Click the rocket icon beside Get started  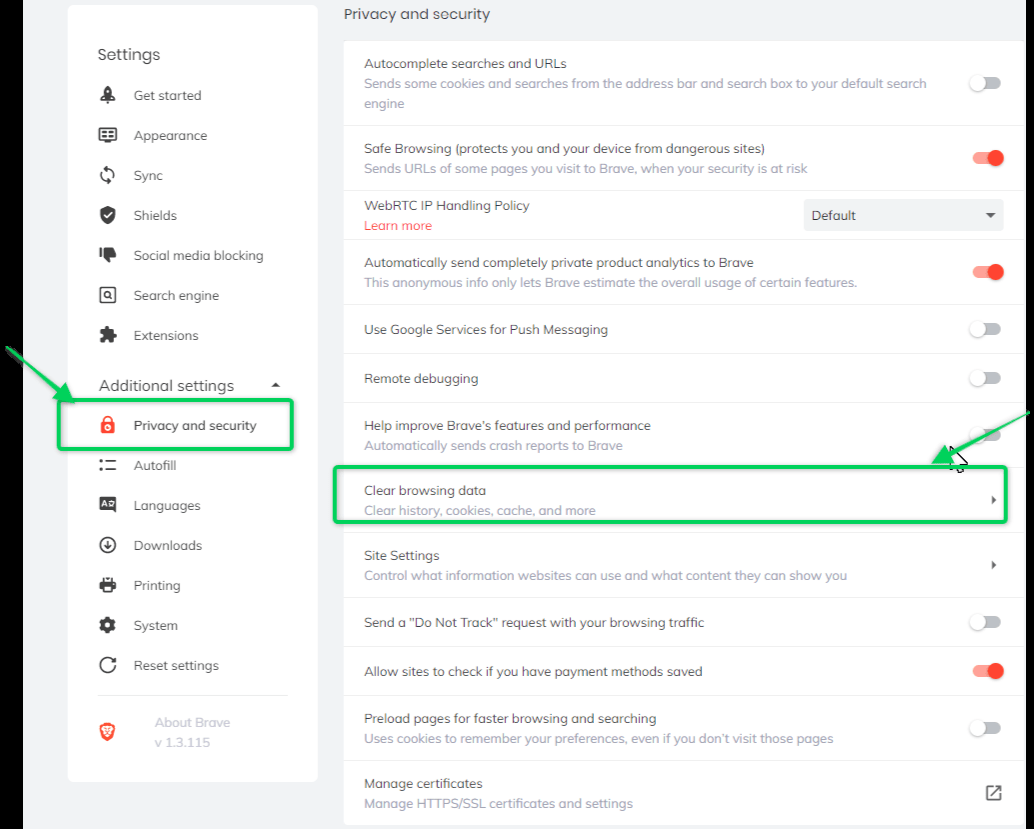(x=107, y=95)
